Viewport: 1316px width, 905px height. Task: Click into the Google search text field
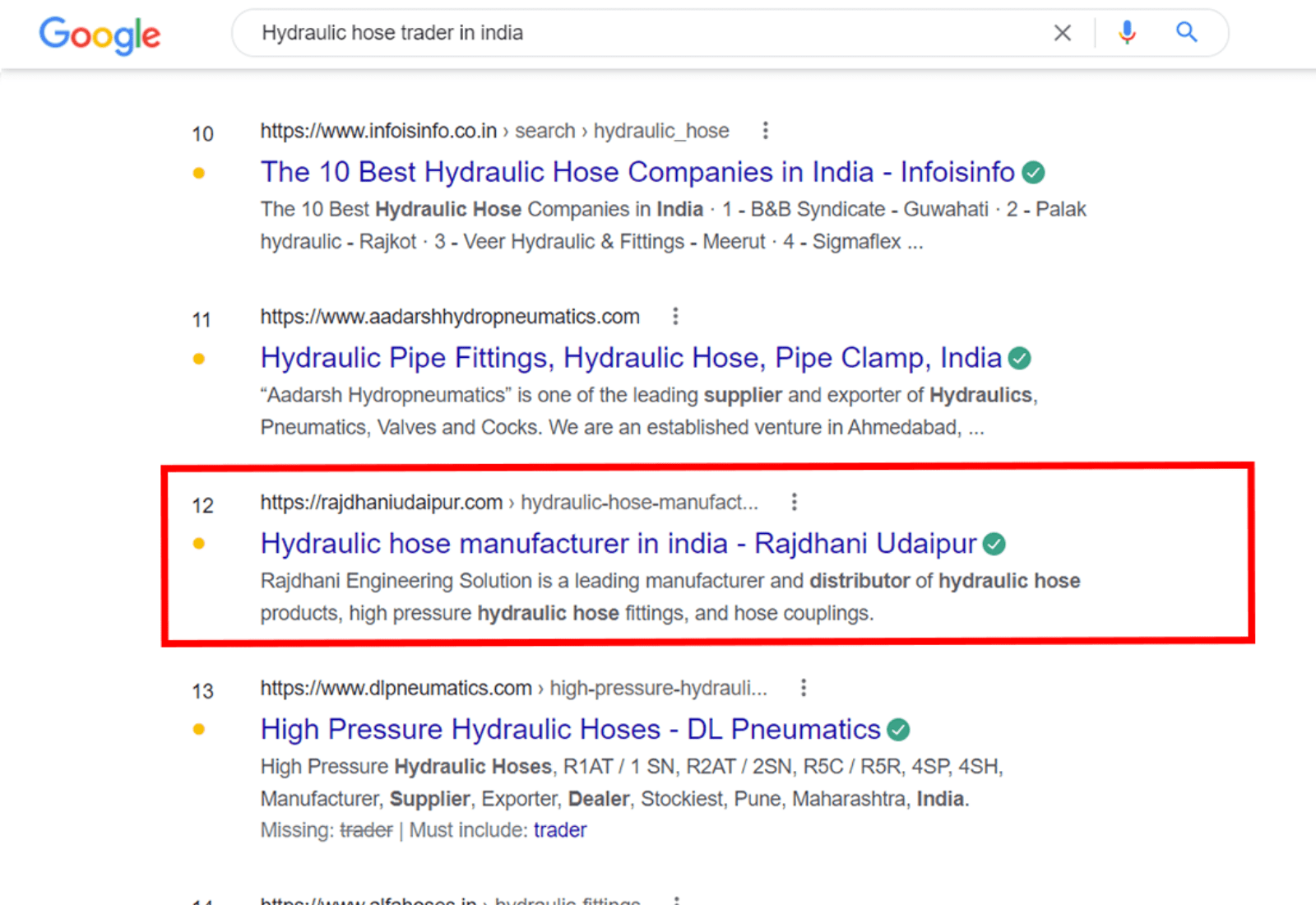click(x=642, y=33)
